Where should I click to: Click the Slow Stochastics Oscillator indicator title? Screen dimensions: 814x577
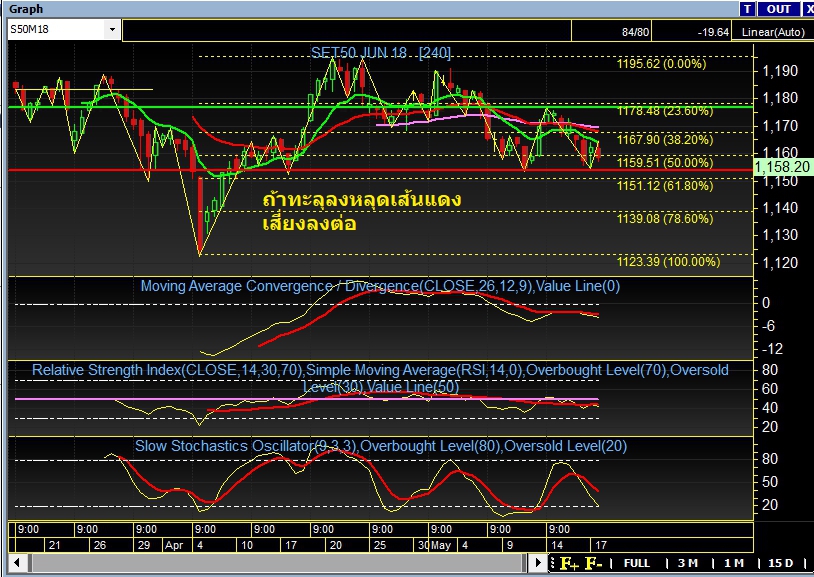pos(381,446)
